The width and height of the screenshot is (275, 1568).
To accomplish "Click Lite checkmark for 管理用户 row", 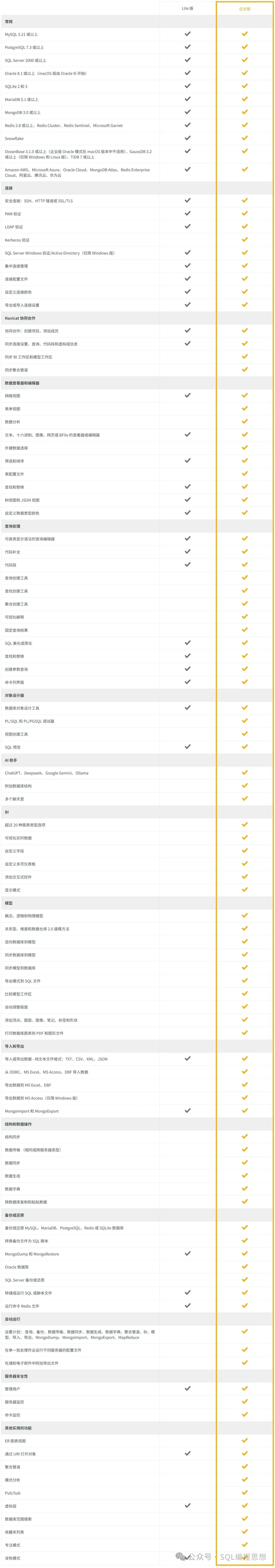I will click(187, 1388).
